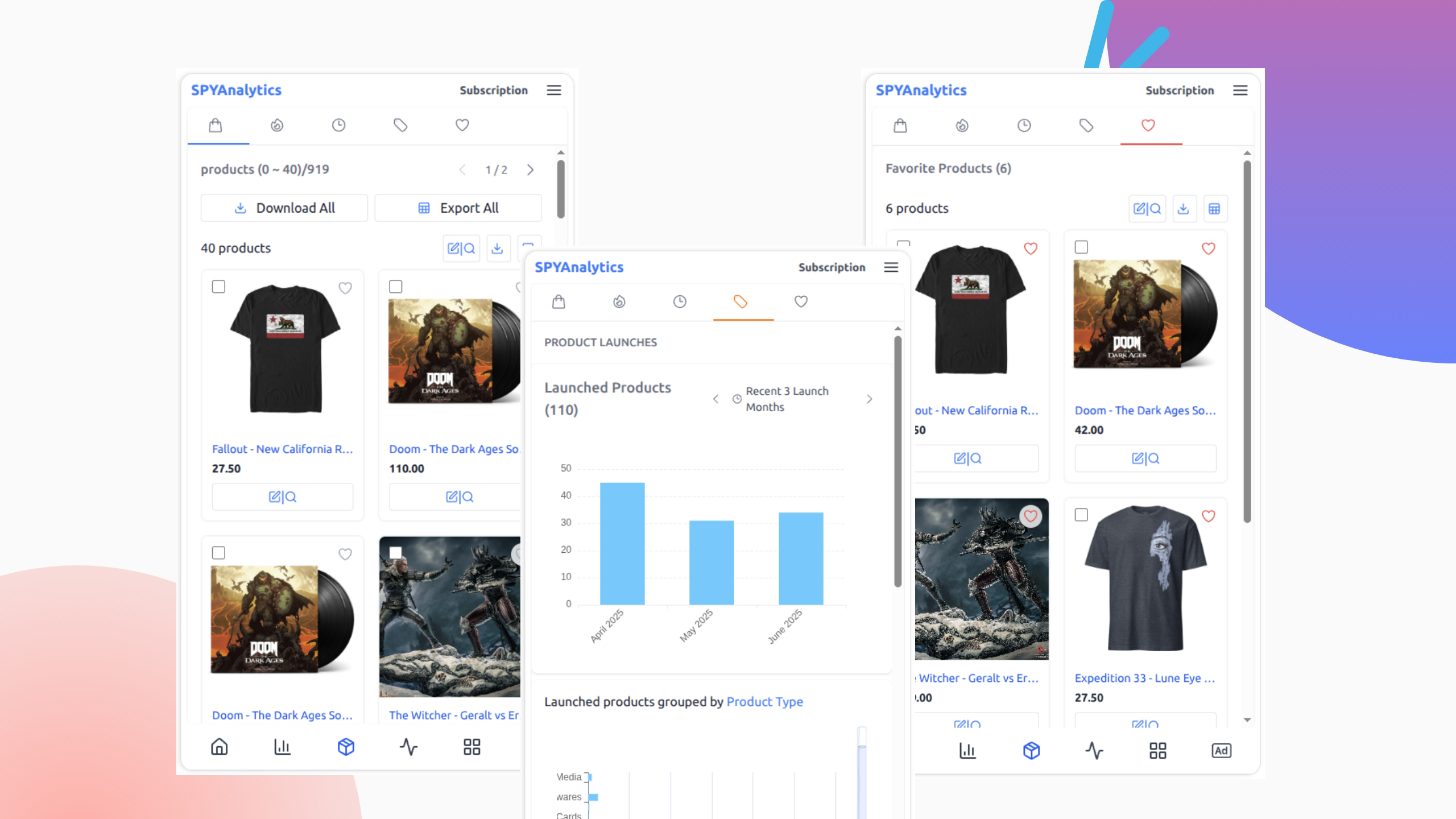Open the Product Type grouping link
The width and height of the screenshot is (1456, 819).
(x=765, y=702)
